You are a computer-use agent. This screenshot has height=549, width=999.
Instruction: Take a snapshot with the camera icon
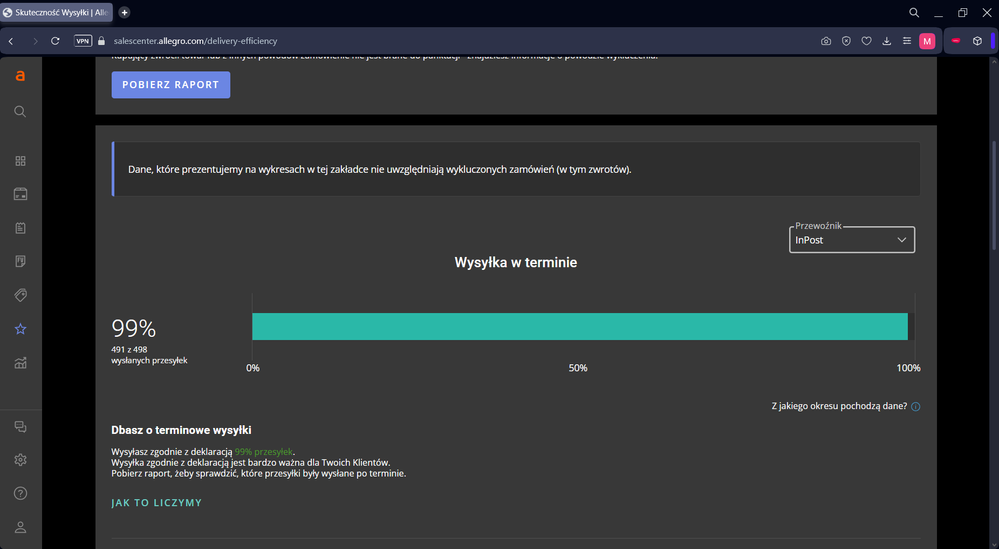(x=826, y=41)
